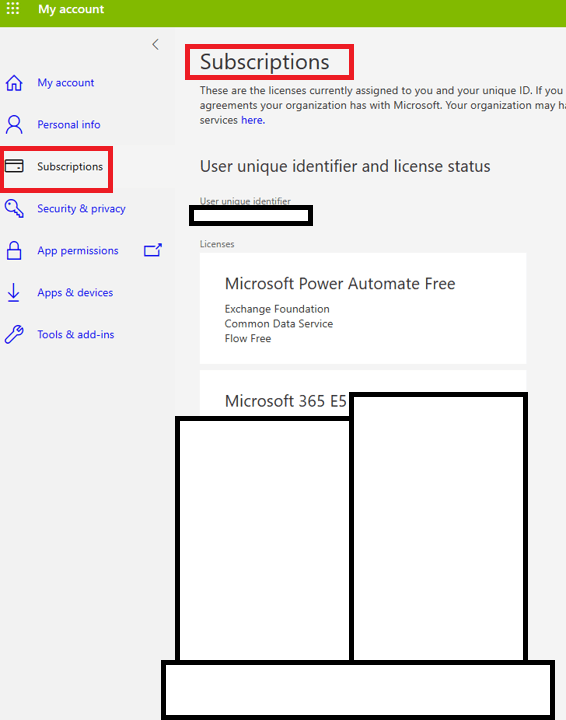The height and width of the screenshot is (720, 566).
Task: Click the padlock icon for App permissions
Action: (14, 251)
